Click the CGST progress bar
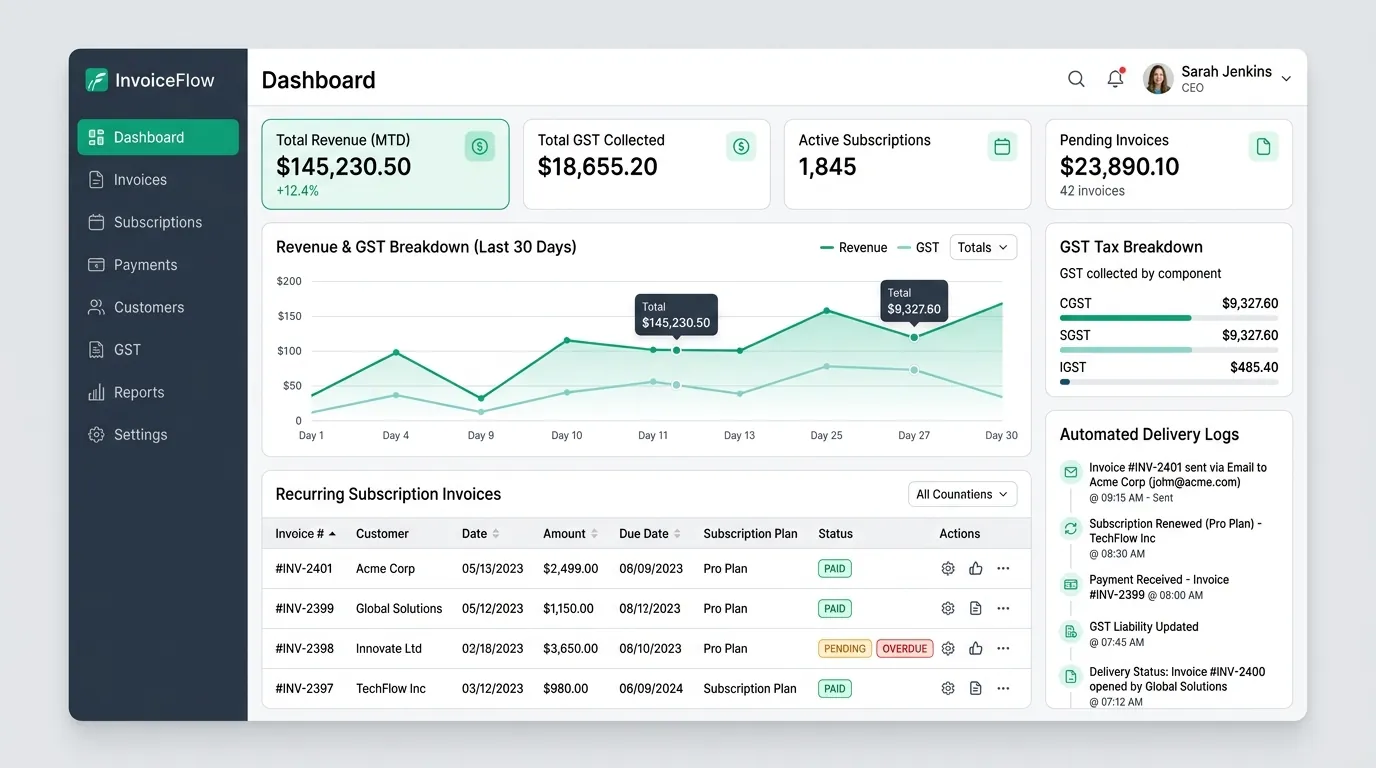 1168,318
